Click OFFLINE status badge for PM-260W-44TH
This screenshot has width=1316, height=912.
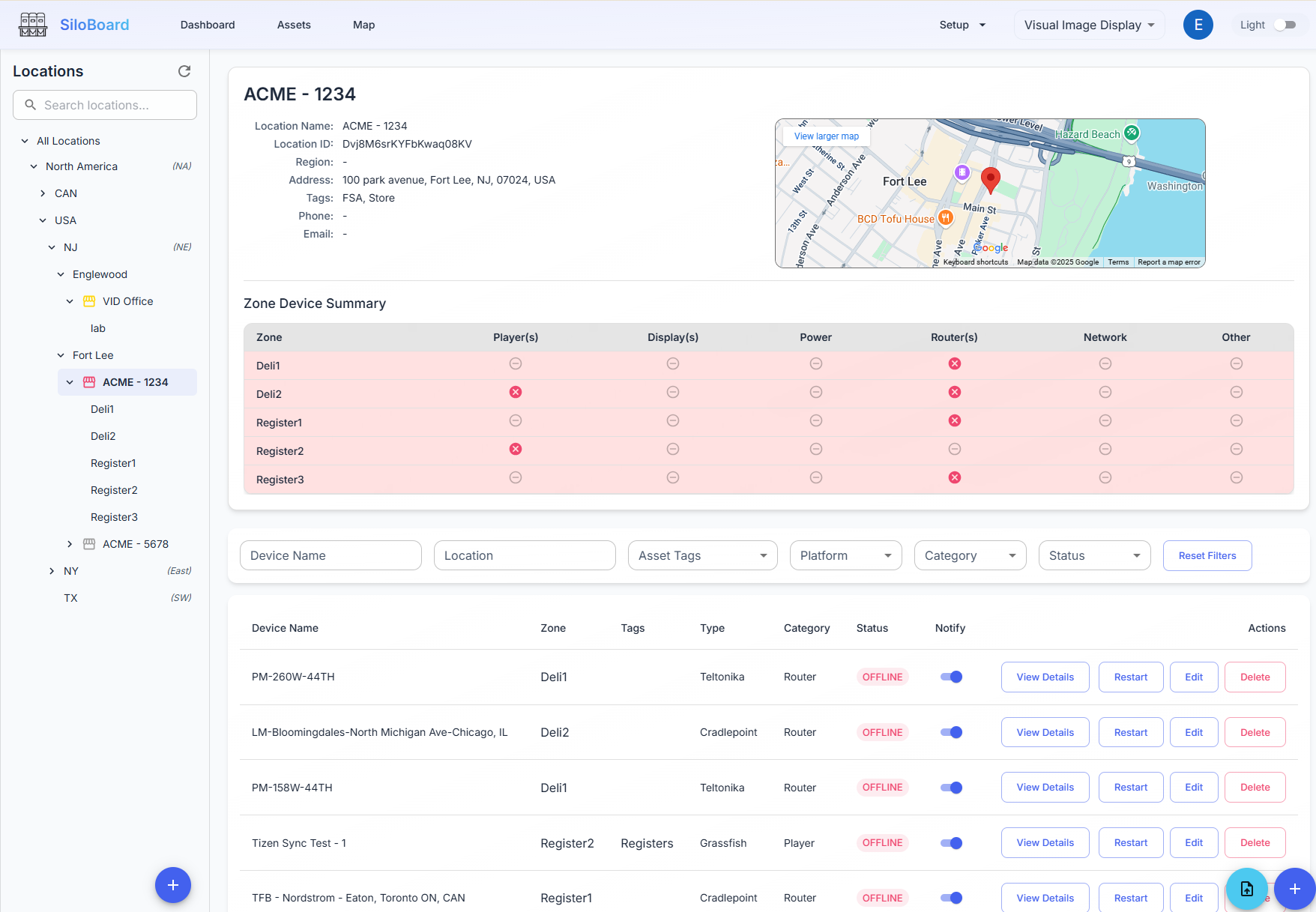882,677
